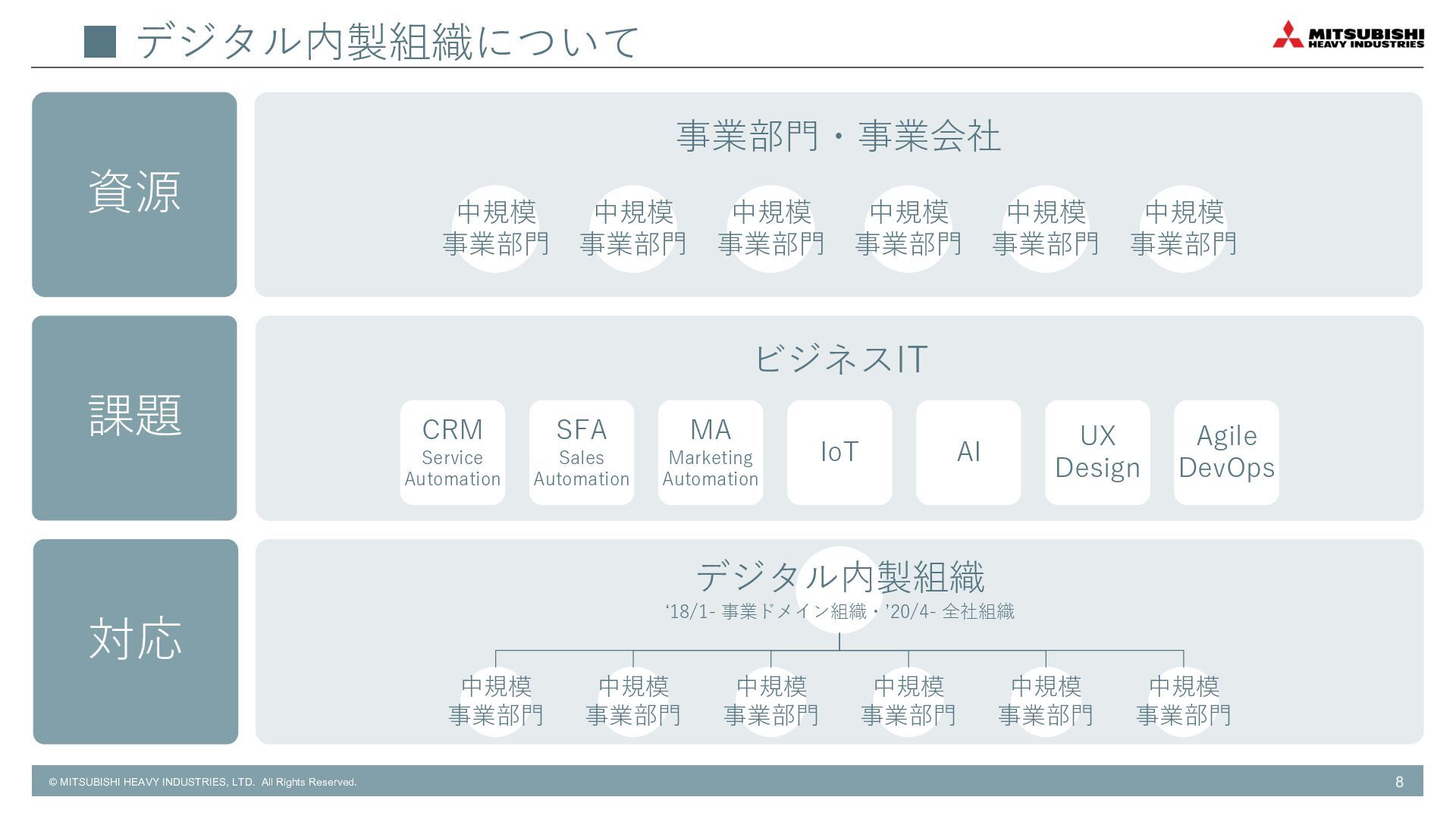This screenshot has width=1456, height=819.
Task: Click the 課題 label block
Action: pyautogui.click(x=134, y=418)
